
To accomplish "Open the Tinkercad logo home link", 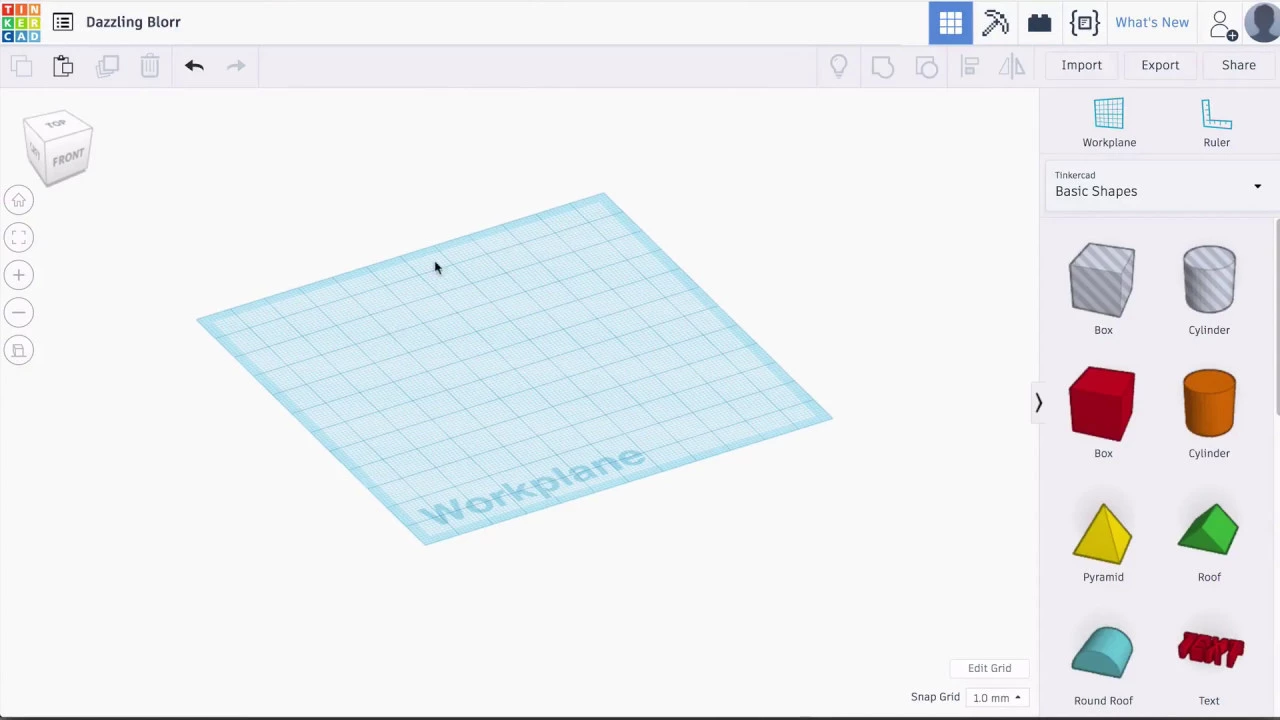I will point(21,22).
